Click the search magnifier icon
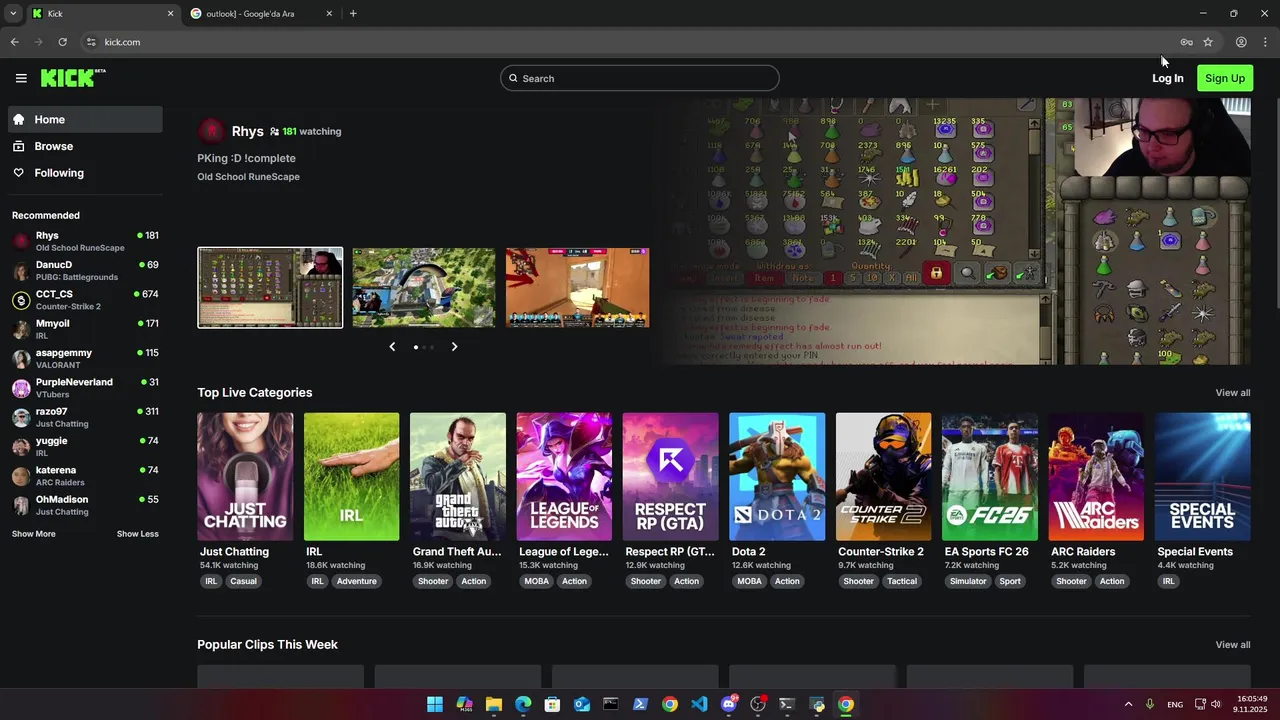The height and width of the screenshot is (720, 1280). pyautogui.click(x=514, y=78)
